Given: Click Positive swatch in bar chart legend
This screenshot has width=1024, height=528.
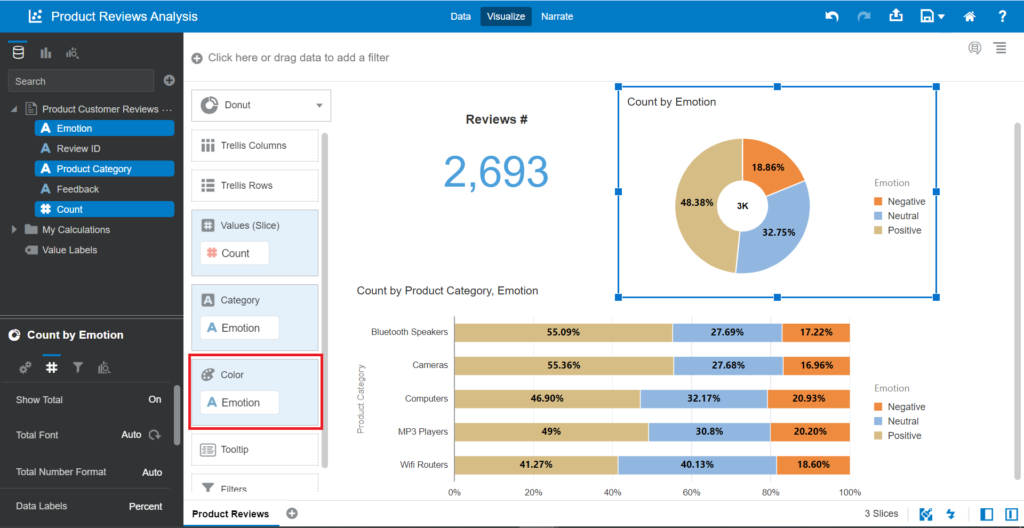Looking at the screenshot, I should point(878,435).
